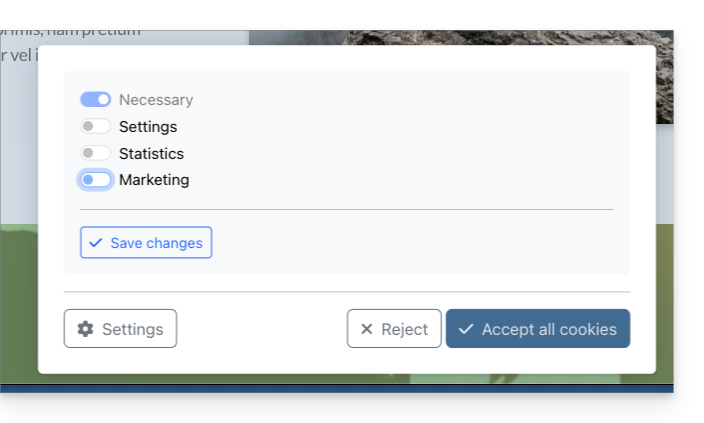Enable the Settings cookies switch
Screen dimensions: 704x423
click(x=96, y=127)
